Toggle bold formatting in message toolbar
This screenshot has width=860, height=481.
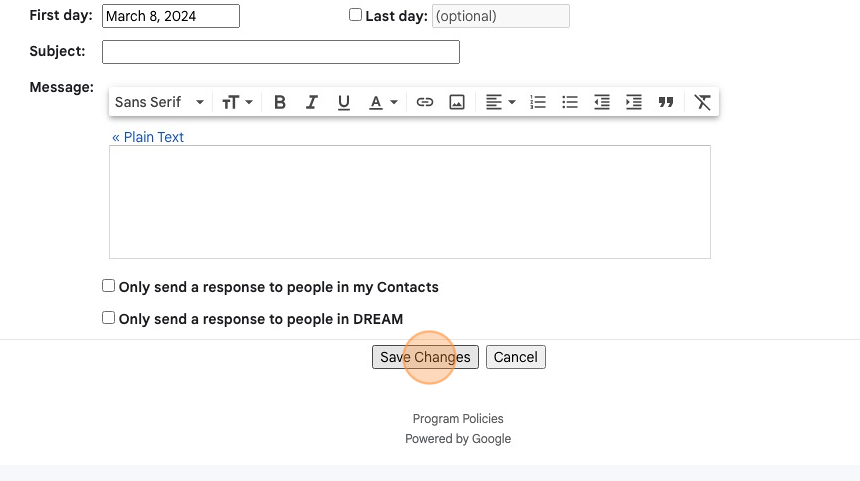tap(280, 102)
